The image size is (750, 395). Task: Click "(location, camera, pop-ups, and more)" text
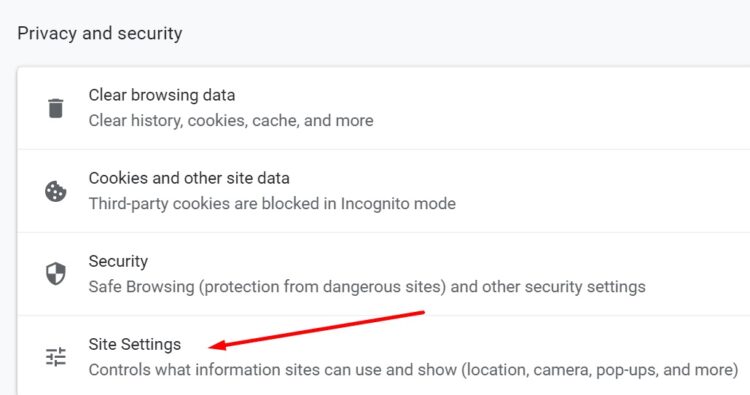tap(600, 370)
